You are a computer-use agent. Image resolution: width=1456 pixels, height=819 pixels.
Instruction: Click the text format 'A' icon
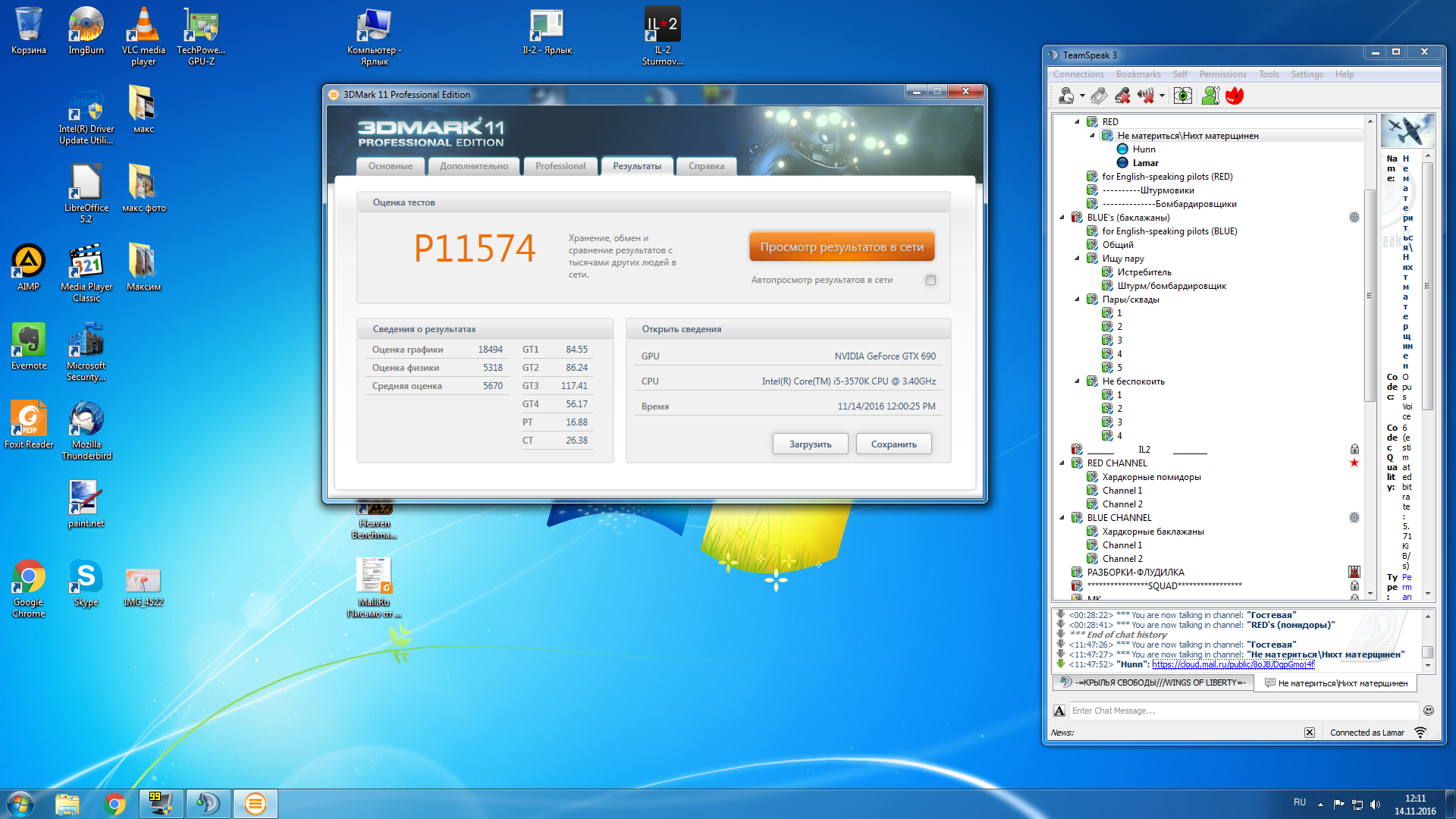(1059, 711)
